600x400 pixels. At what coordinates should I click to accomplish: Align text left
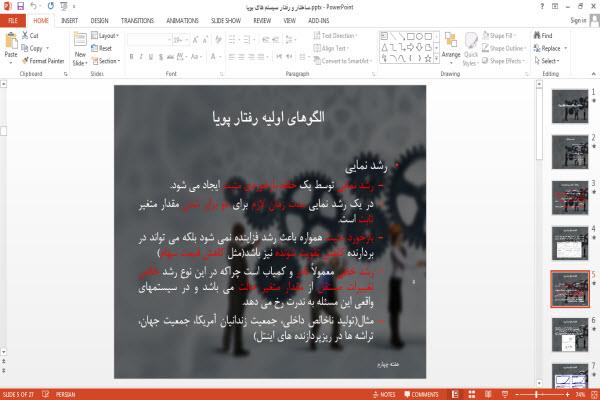232,57
